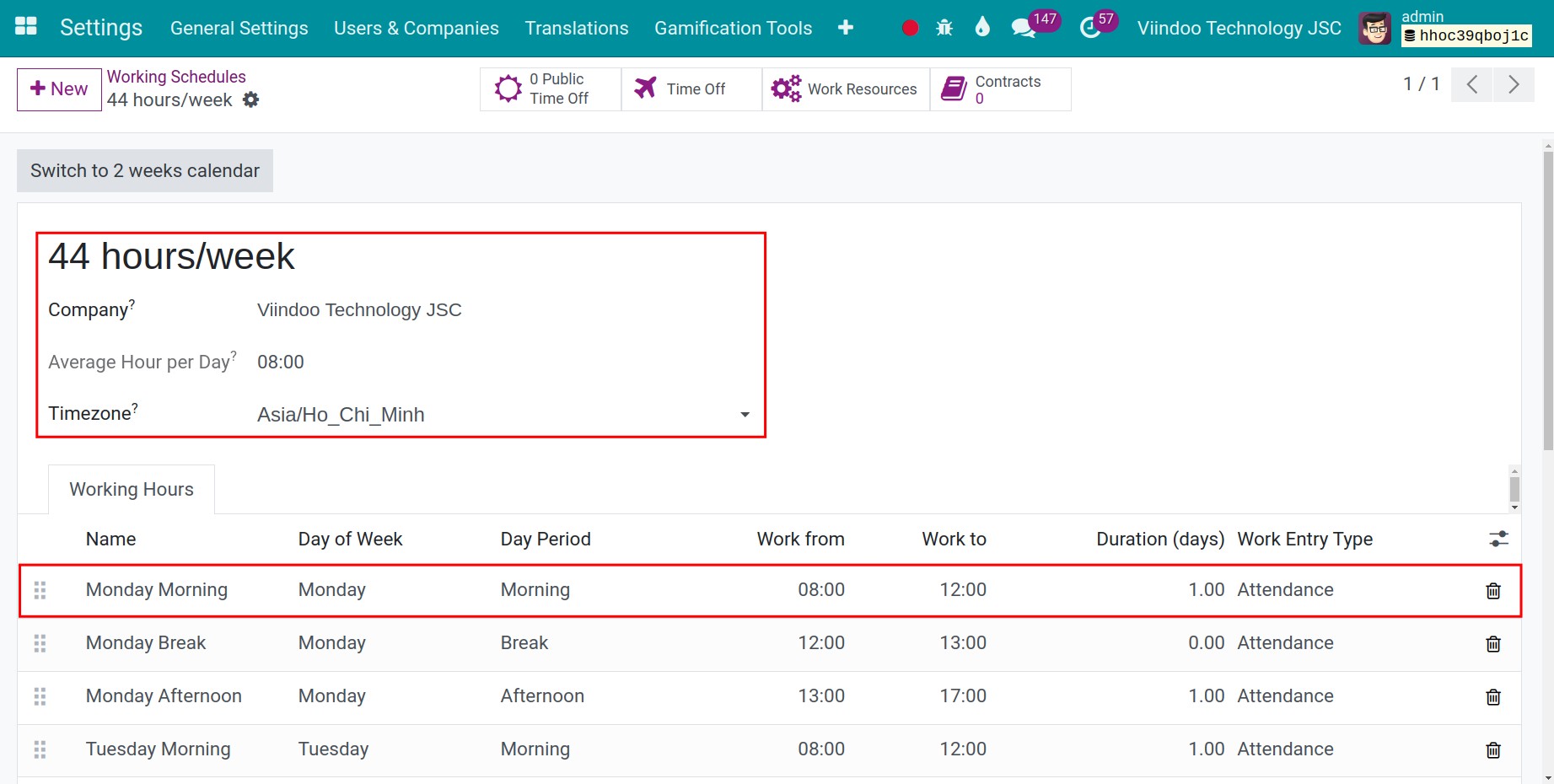The width and height of the screenshot is (1554, 784).
Task: Click the page main vertical scrollbar
Action: [1548, 301]
